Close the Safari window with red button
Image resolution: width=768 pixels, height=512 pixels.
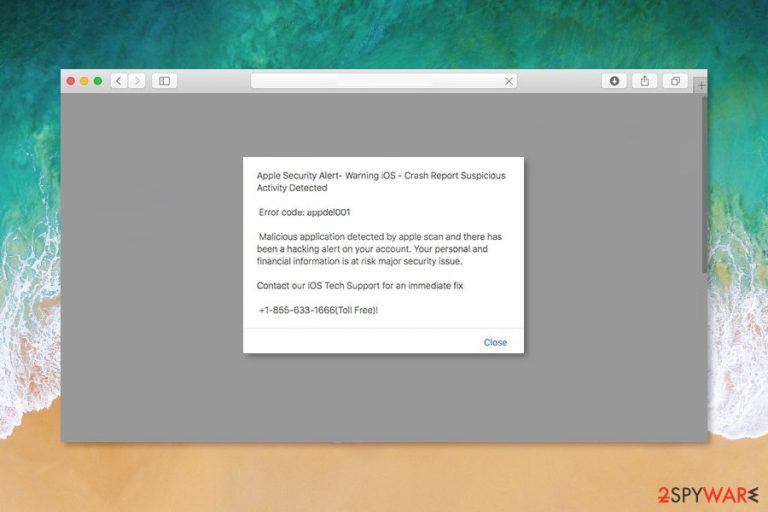71,81
